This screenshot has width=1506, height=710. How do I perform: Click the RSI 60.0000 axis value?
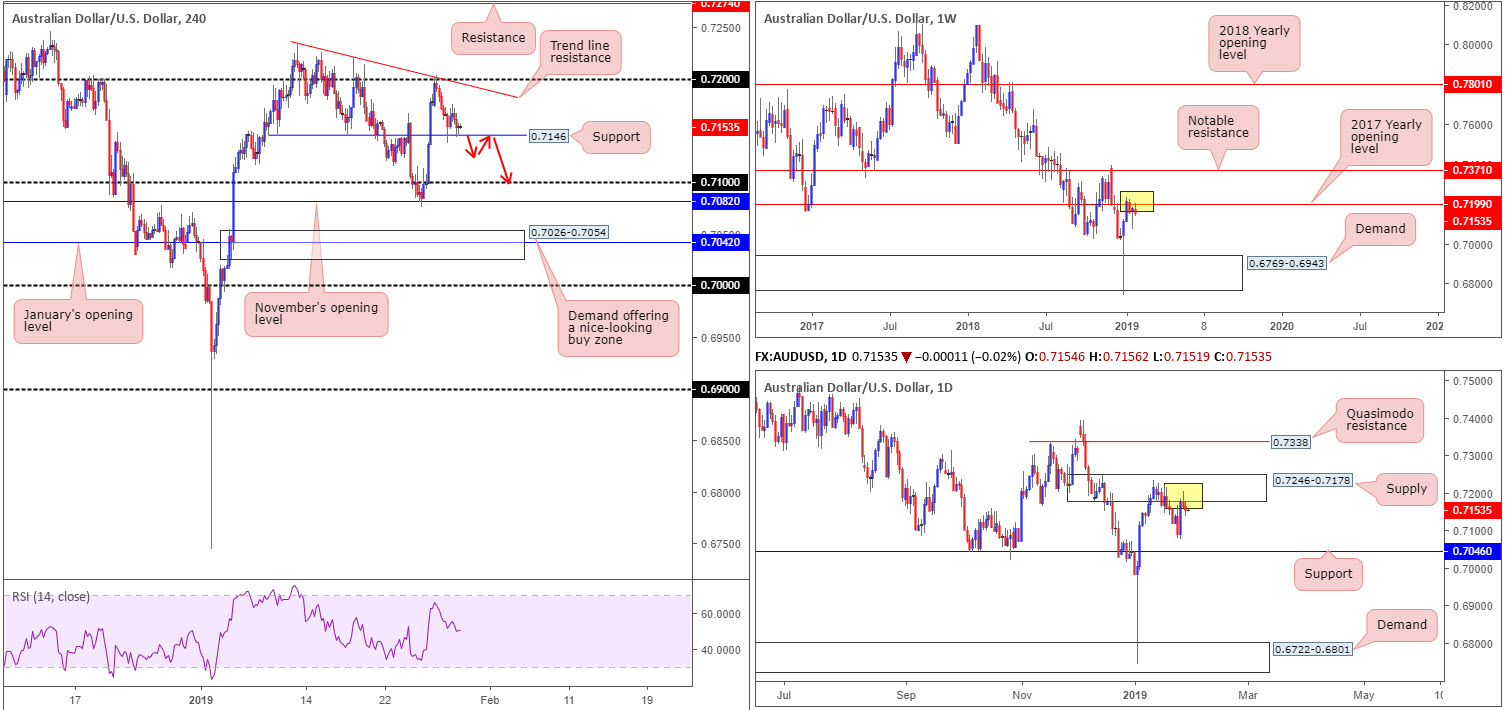pyautogui.click(x=719, y=614)
